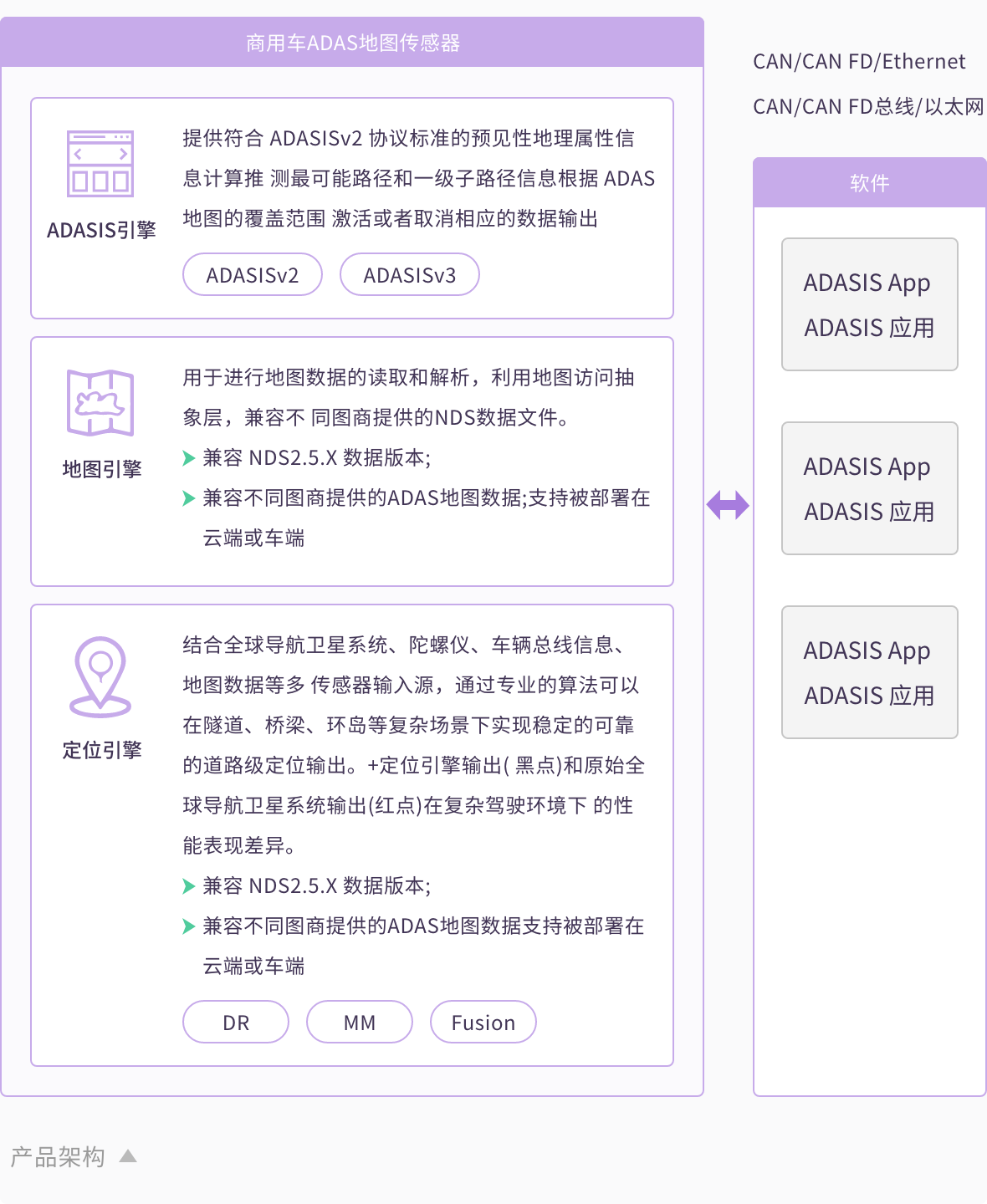The image size is (987, 1204).
Task: Click the second green arrow bullet in positioning engine
Action: [x=189, y=926]
